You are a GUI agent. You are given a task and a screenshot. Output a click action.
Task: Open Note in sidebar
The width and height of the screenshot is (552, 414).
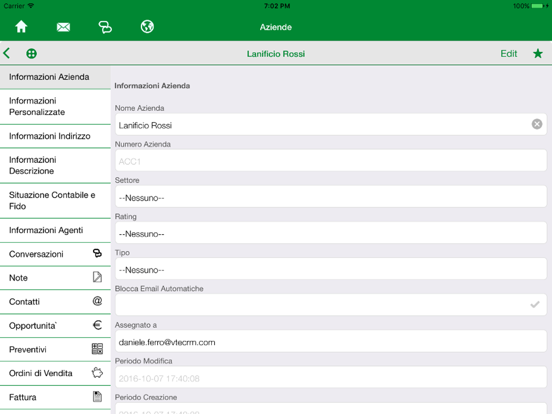coord(55,278)
